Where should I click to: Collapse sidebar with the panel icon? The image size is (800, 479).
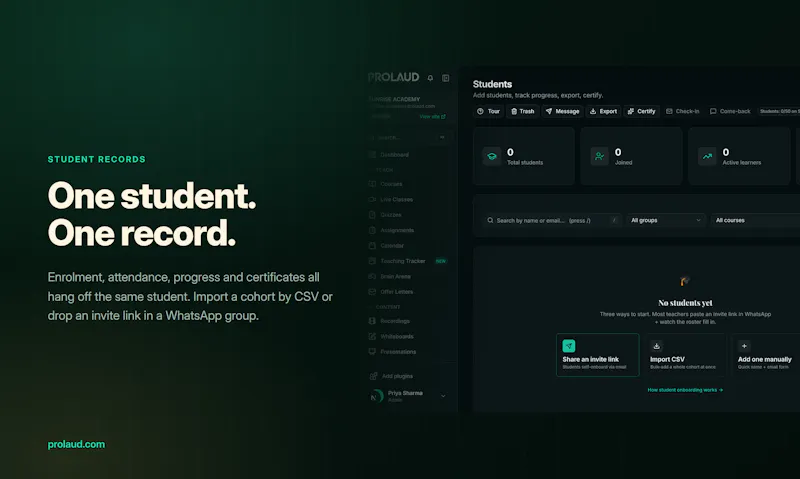click(x=445, y=78)
